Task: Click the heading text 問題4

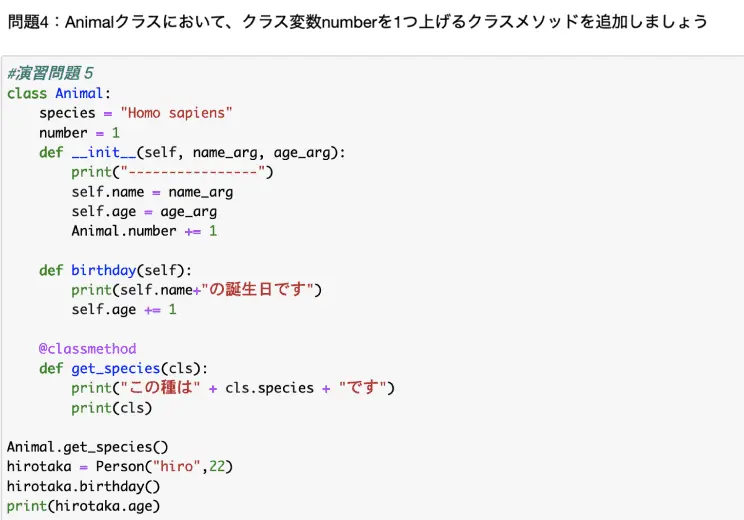Action: (x=28, y=22)
